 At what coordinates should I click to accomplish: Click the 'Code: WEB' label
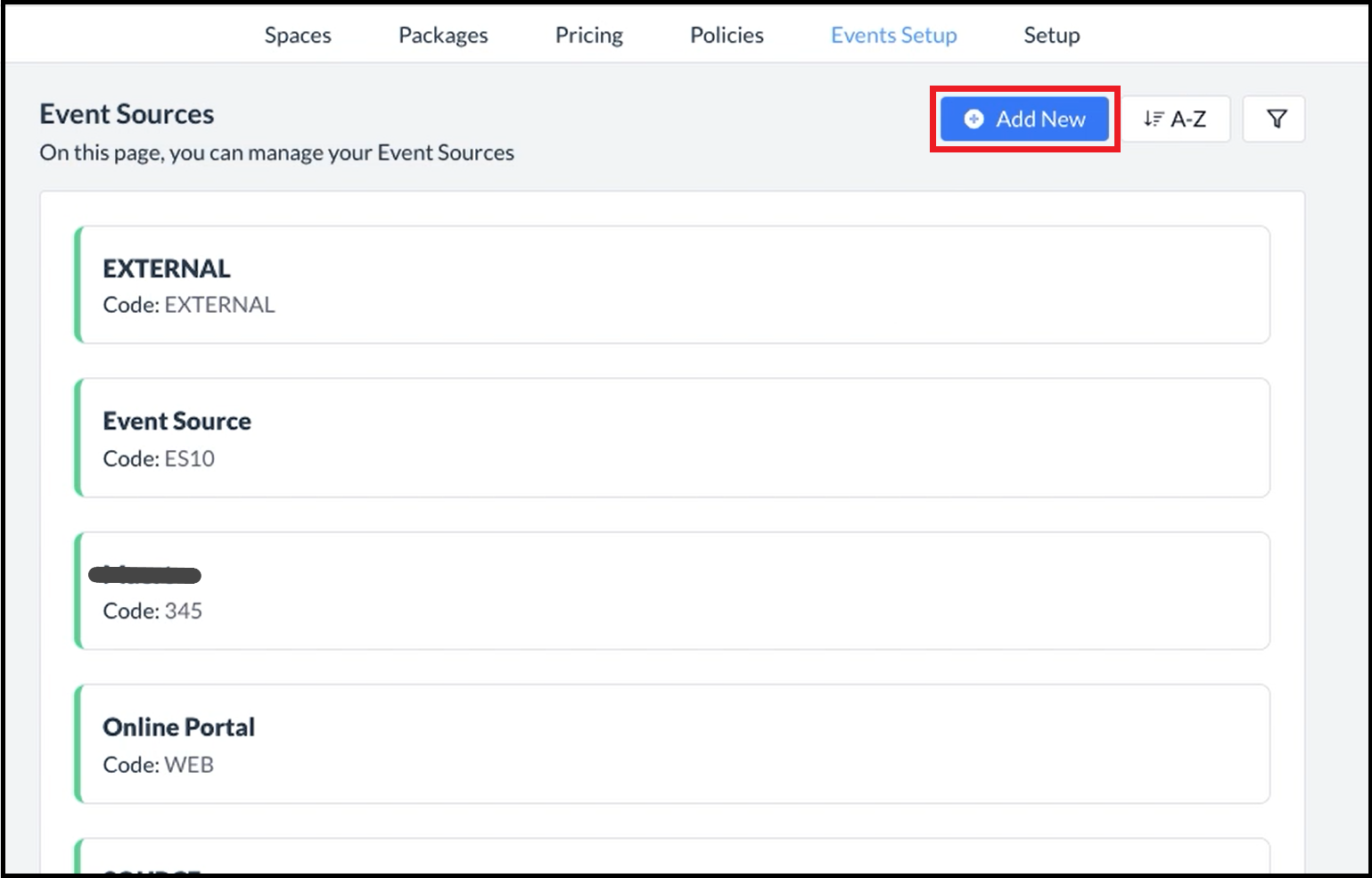click(x=158, y=765)
